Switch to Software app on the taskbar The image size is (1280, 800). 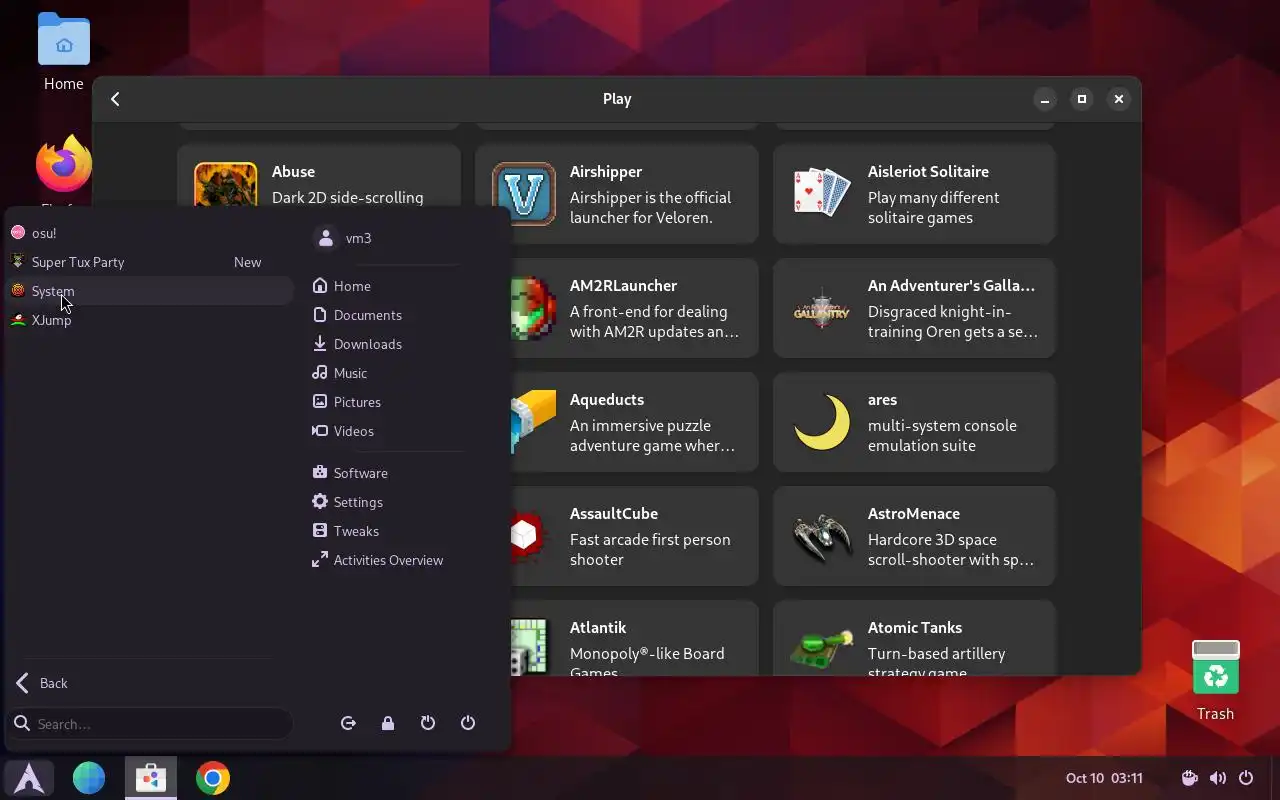coord(151,778)
